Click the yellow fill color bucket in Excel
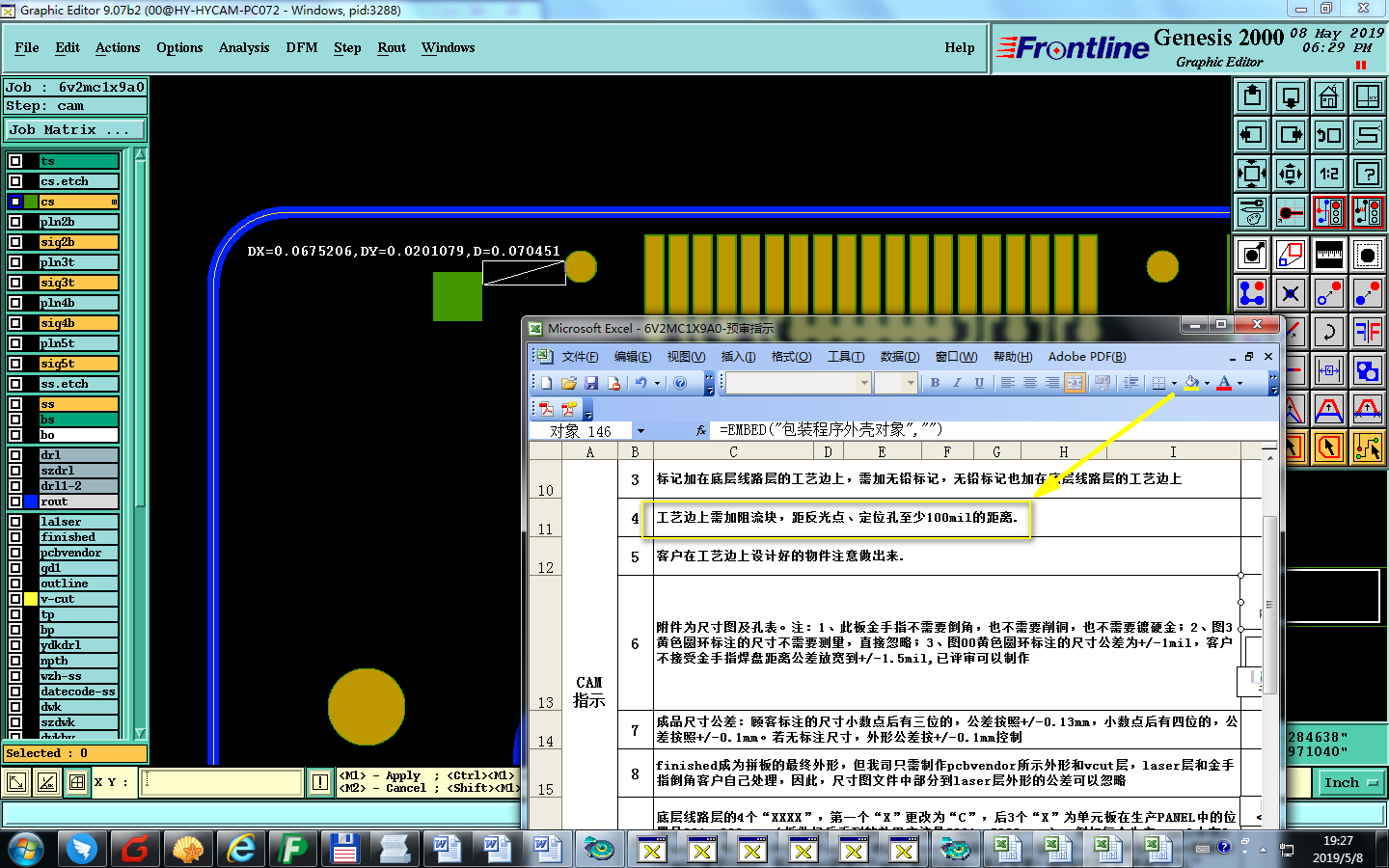Screen dimensions: 1389x868 coord(1192,383)
